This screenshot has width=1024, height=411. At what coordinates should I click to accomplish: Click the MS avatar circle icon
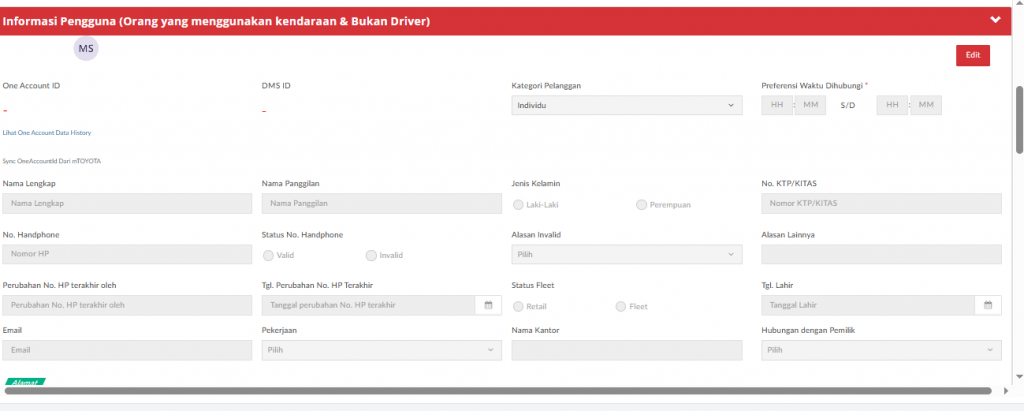click(86, 47)
